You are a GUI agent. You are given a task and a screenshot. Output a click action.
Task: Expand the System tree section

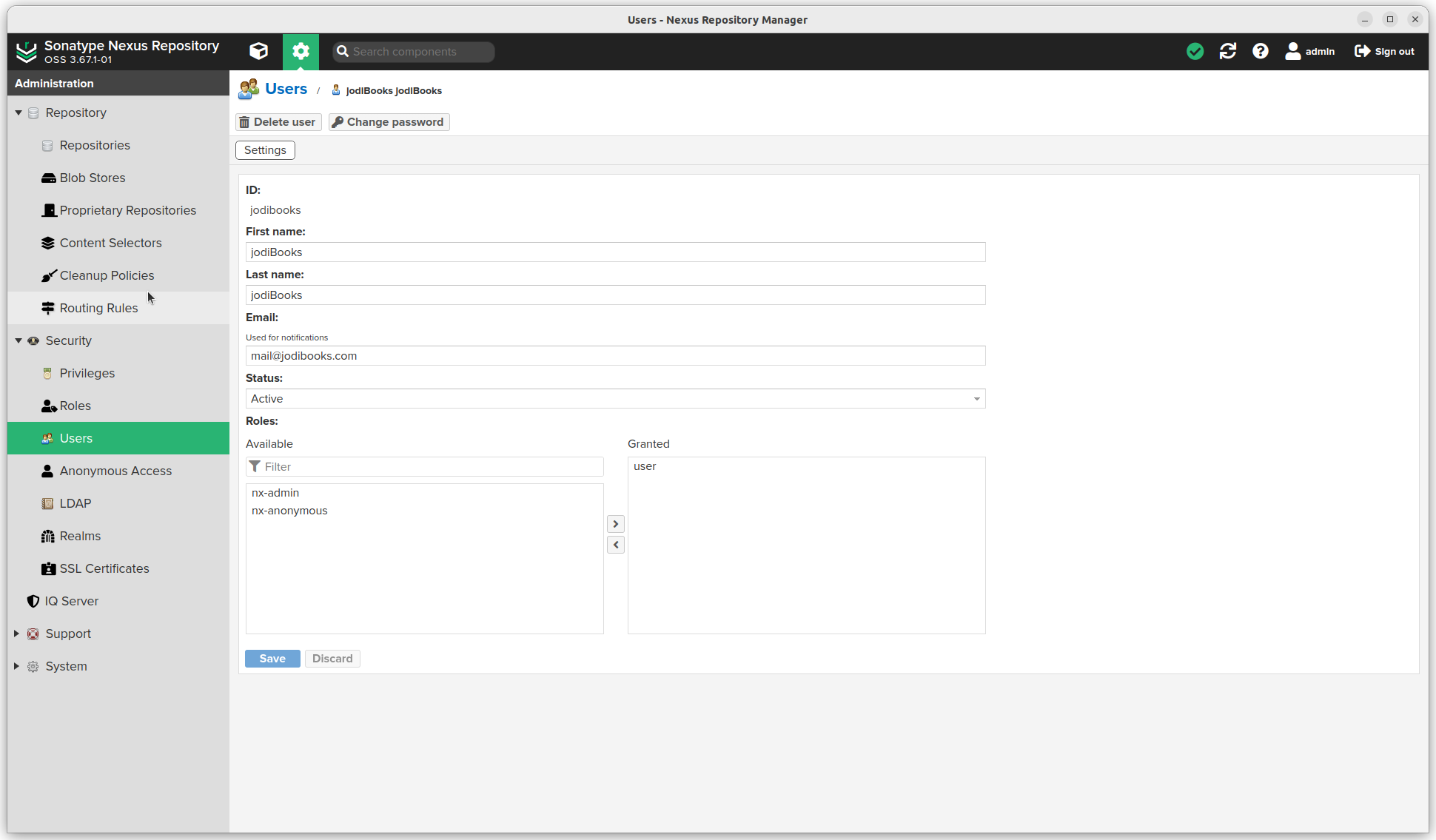coord(17,666)
